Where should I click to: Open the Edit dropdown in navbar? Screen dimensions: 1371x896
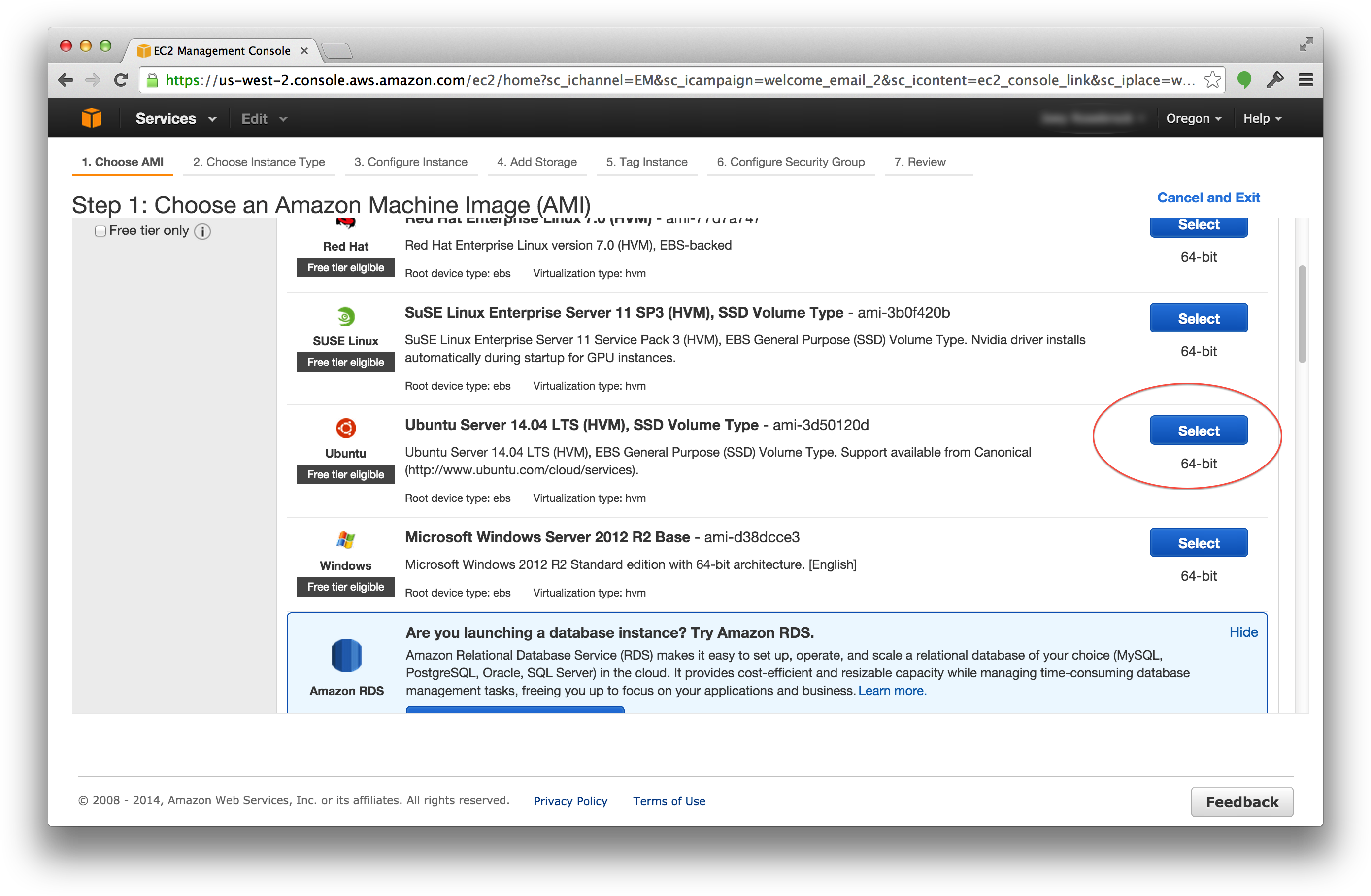point(265,119)
